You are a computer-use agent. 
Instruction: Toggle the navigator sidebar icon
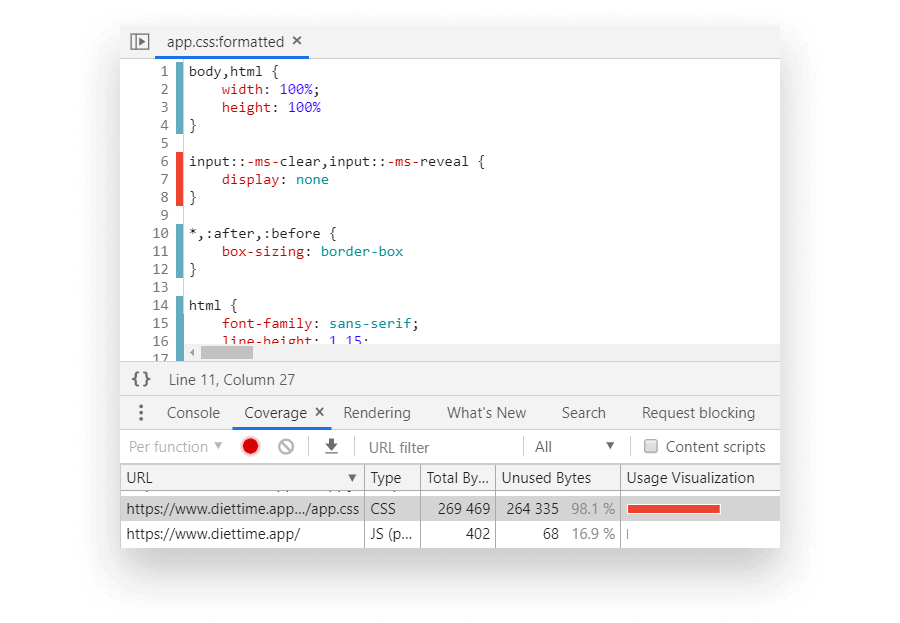[139, 41]
